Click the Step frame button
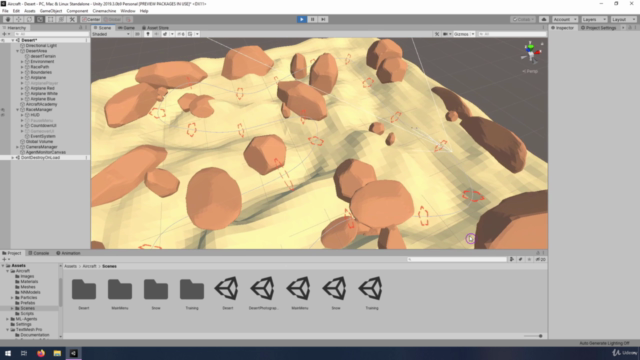This screenshot has width=640, height=360. pyautogui.click(x=323, y=19)
